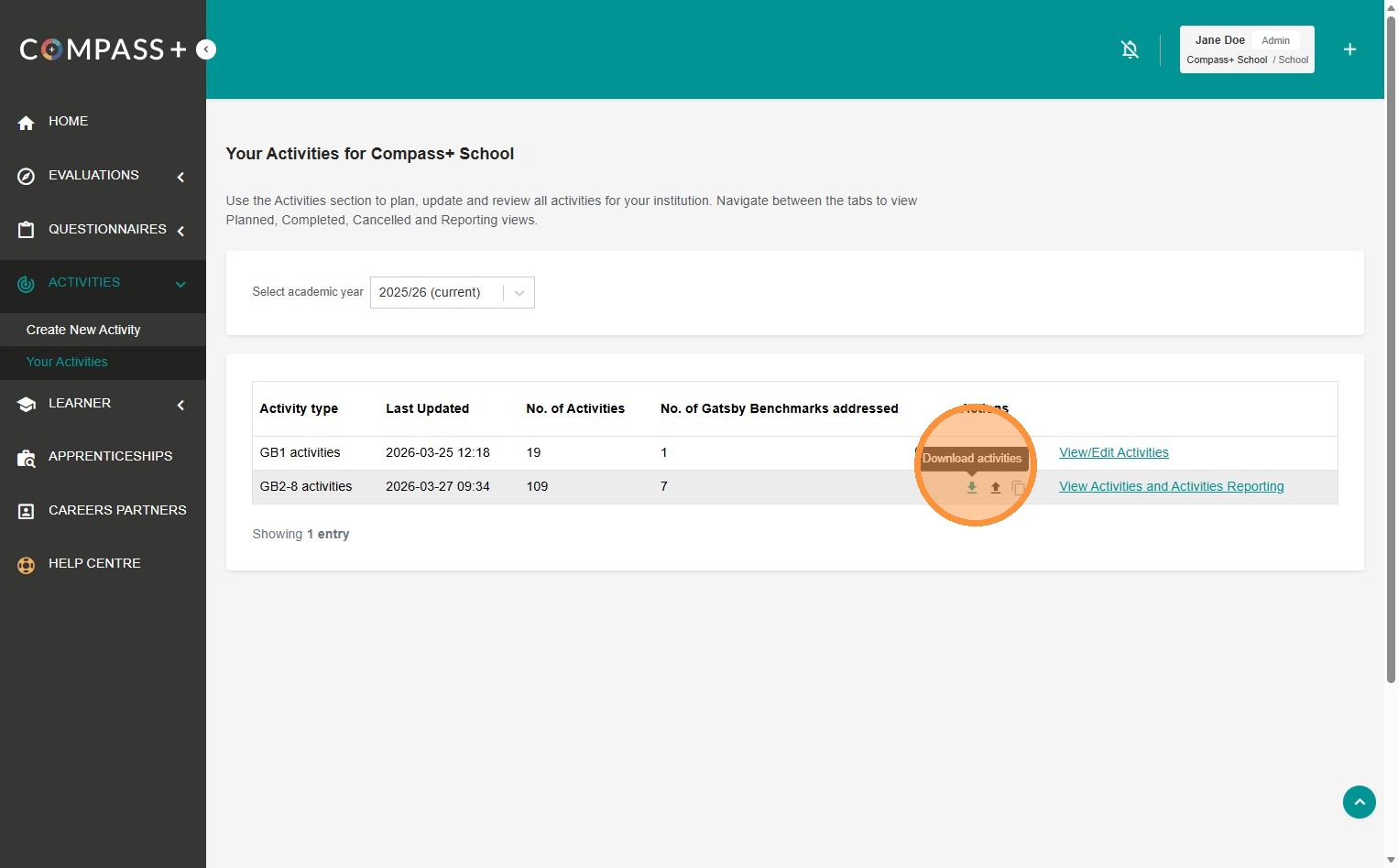Jump to top with the round arrow button
Viewport: 1398px width, 868px height.
pos(1360,802)
